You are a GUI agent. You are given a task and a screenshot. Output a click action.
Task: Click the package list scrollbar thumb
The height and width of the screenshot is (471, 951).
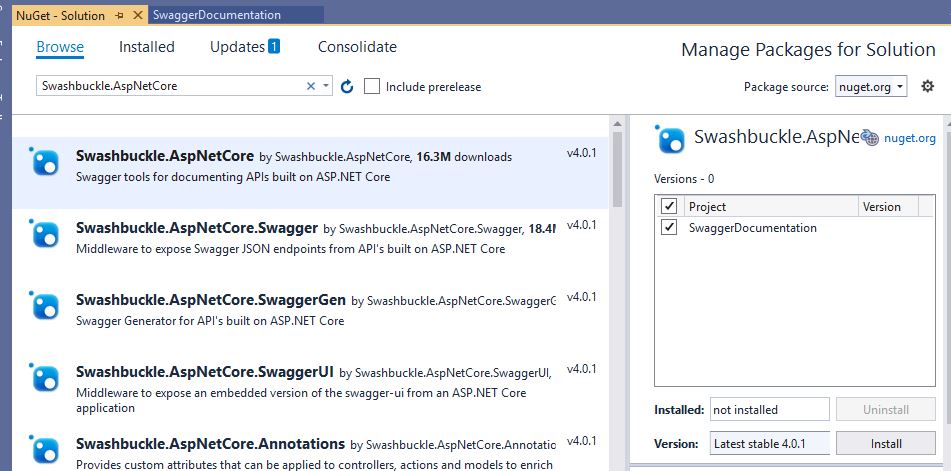point(617,169)
